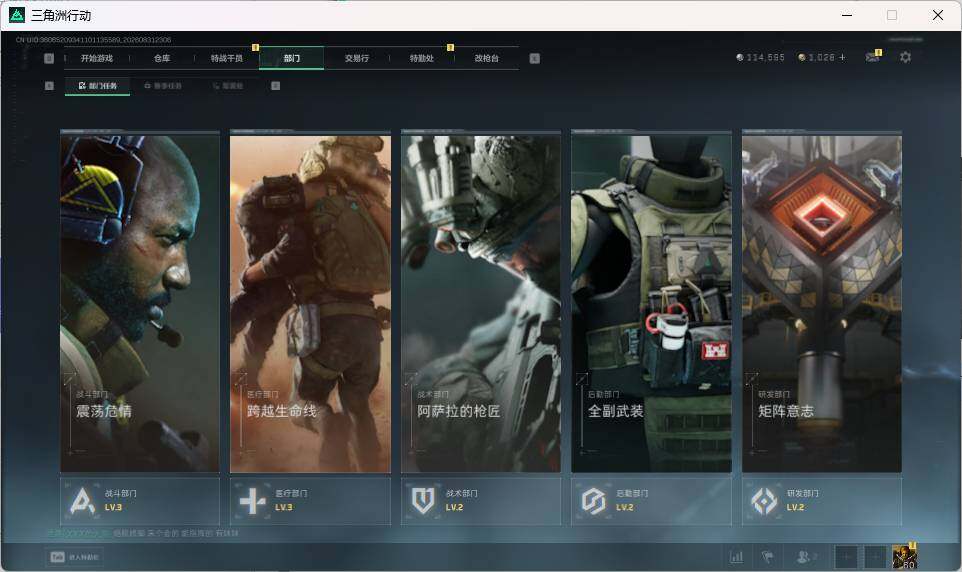Select the 部门 tab

click(x=291, y=58)
